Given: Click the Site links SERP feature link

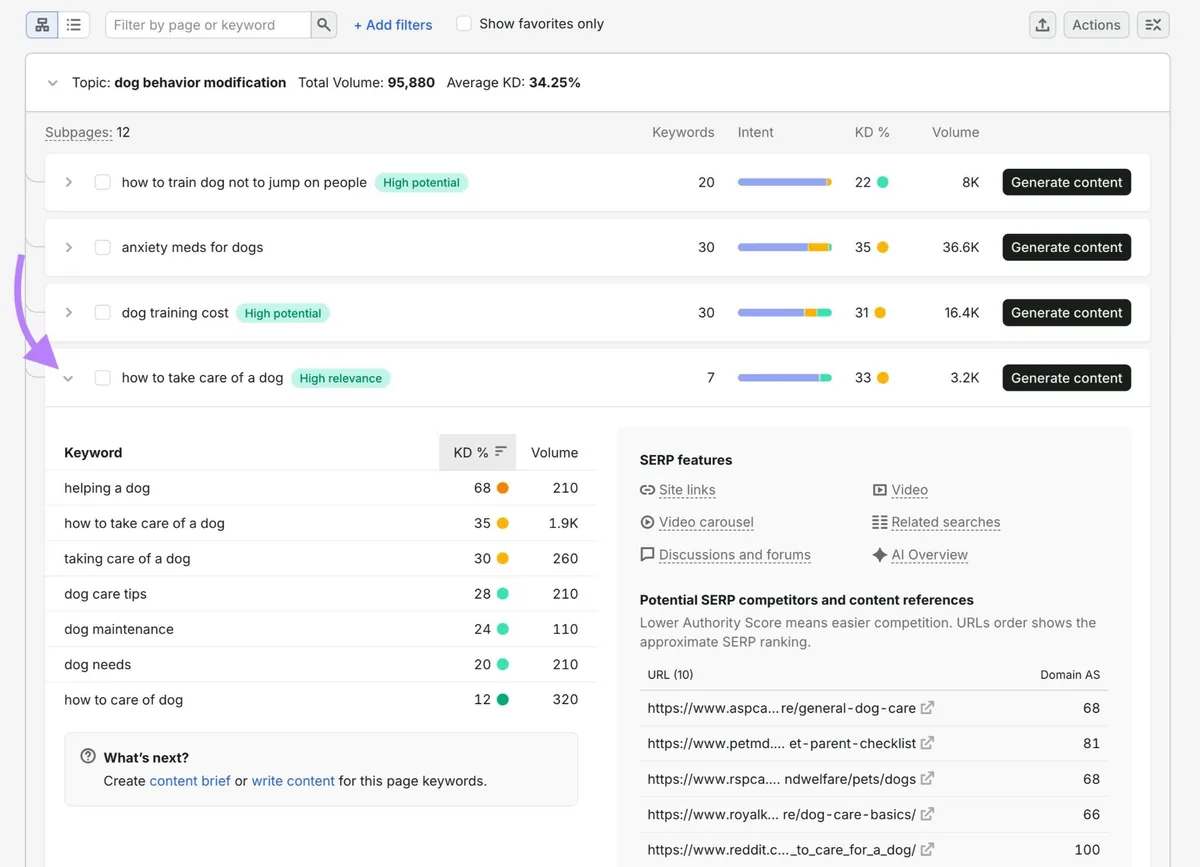Looking at the screenshot, I should pyautogui.click(x=687, y=490).
